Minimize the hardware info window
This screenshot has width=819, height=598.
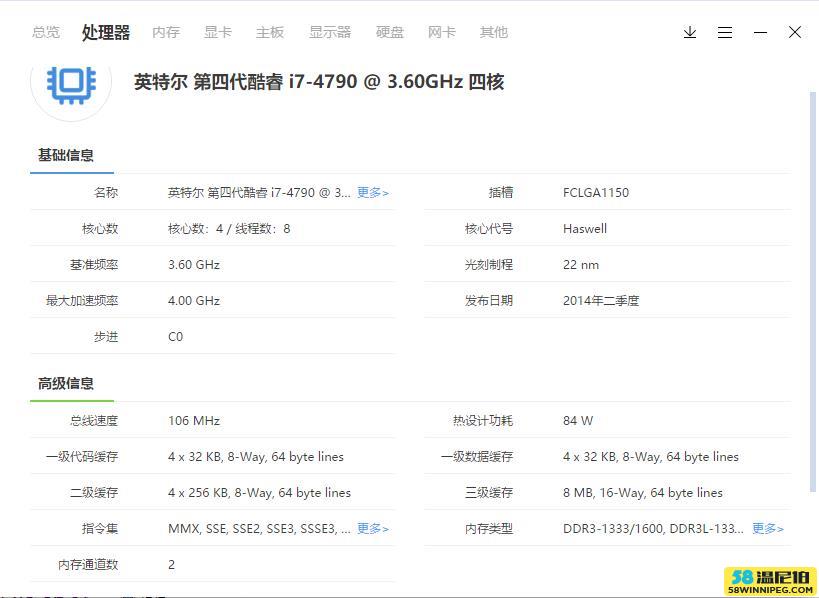click(x=760, y=32)
